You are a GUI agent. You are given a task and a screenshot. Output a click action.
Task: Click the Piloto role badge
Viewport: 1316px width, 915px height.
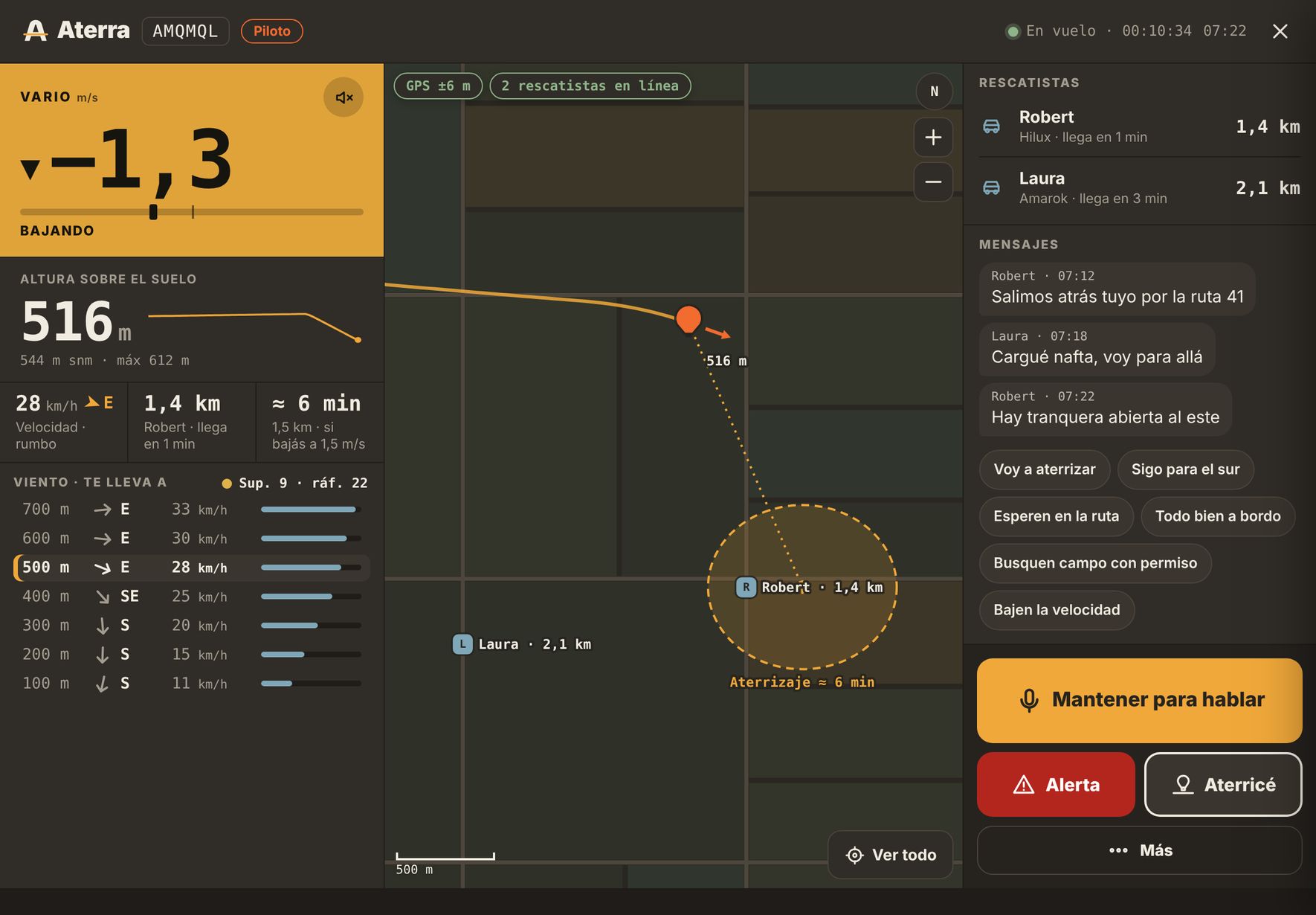coord(271,31)
